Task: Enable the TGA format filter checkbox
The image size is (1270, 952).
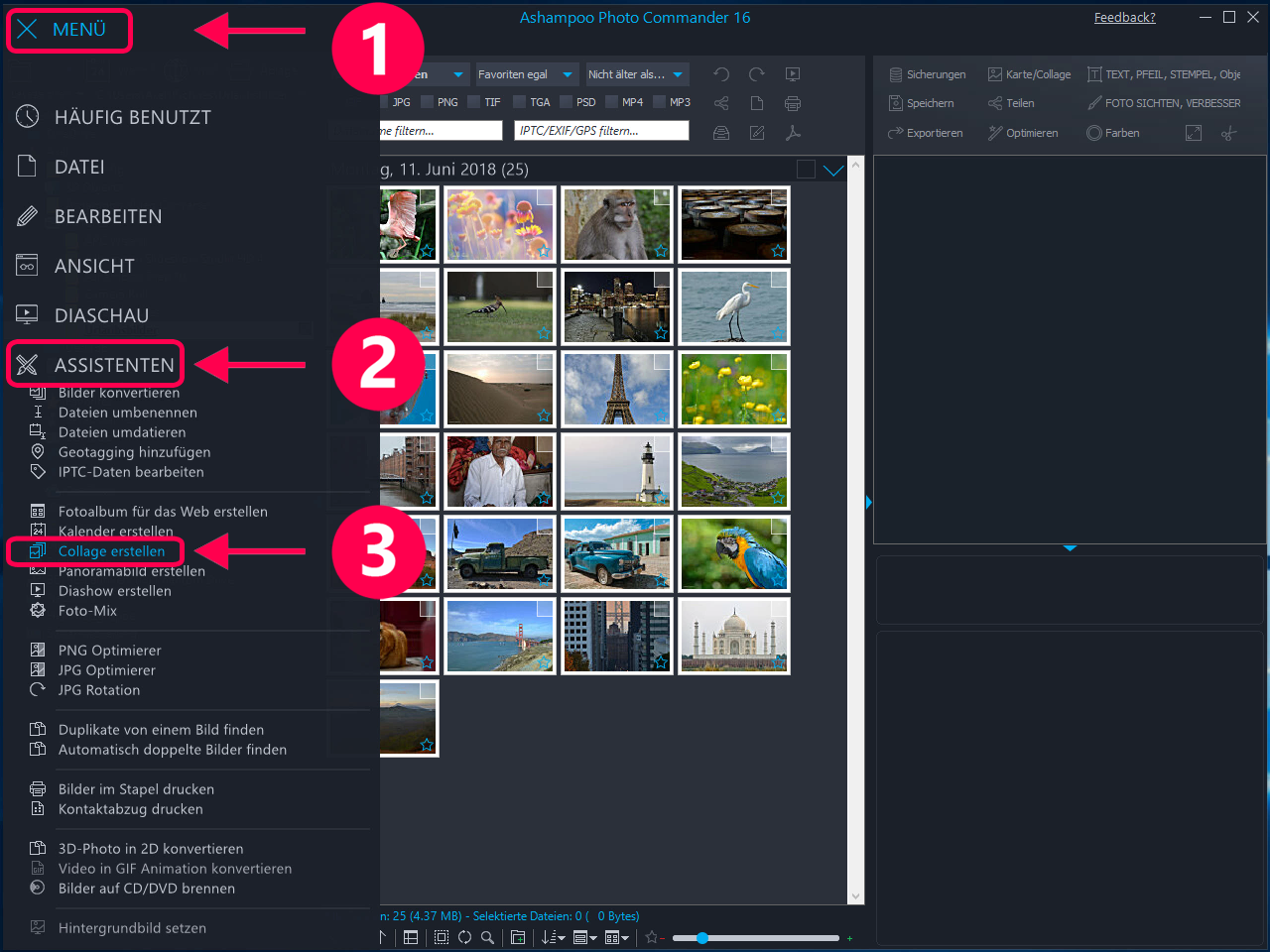Action: tap(520, 102)
